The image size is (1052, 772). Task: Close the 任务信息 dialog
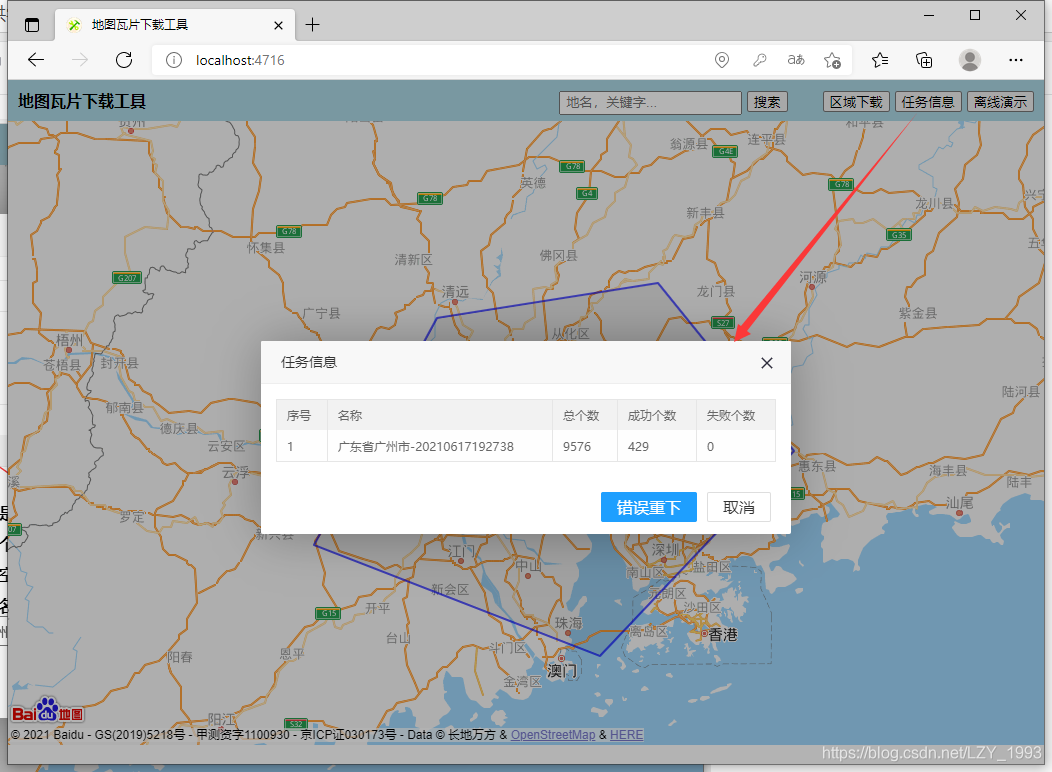point(767,363)
